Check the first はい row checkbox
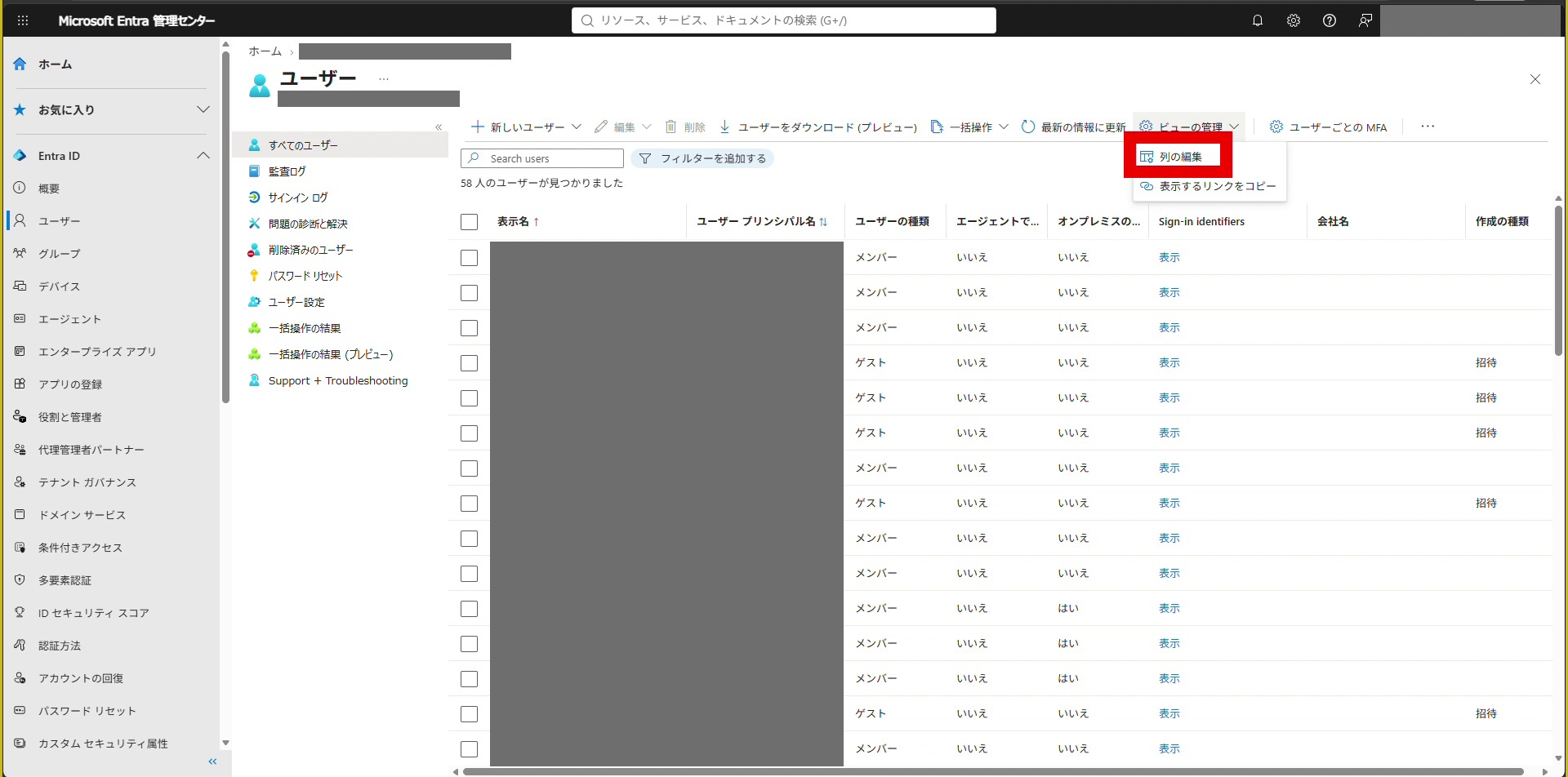 point(469,609)
